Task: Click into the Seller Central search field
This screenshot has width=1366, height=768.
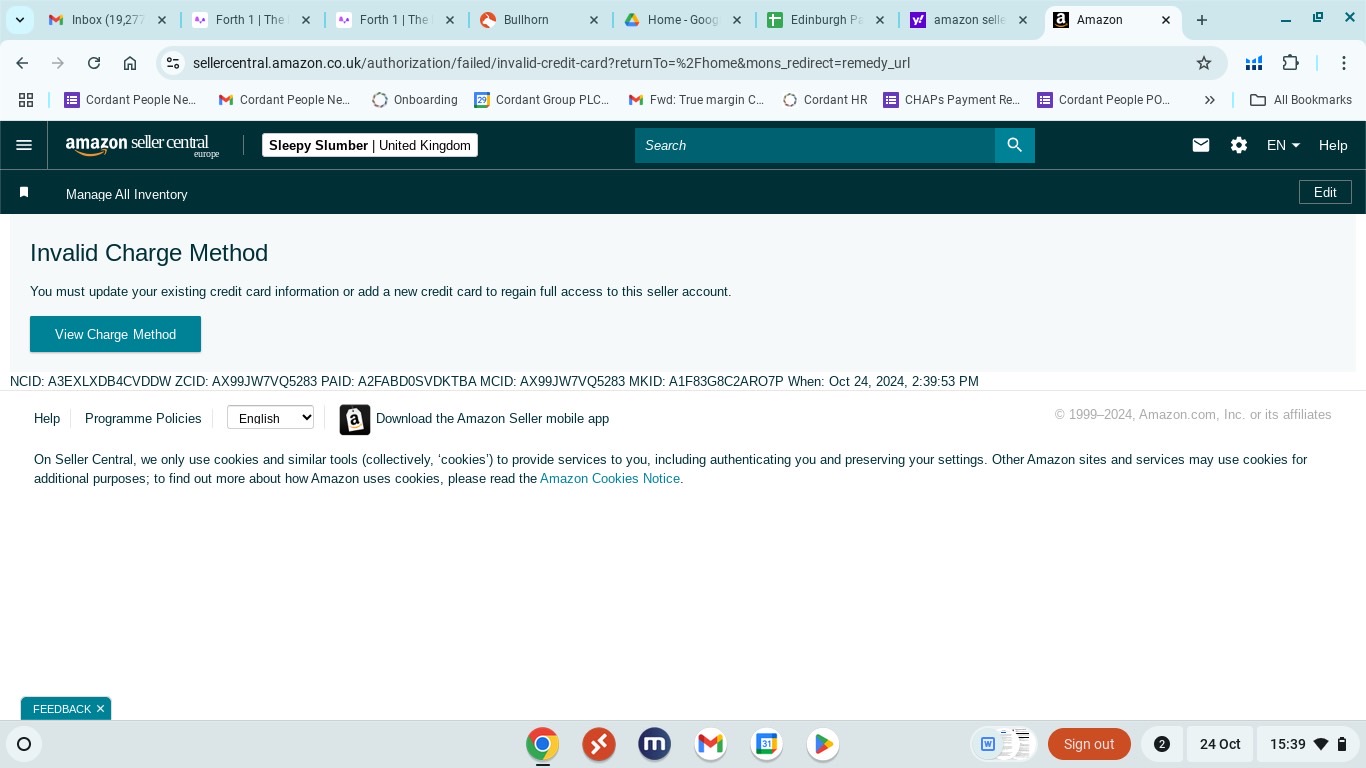Action: [815, 145]
